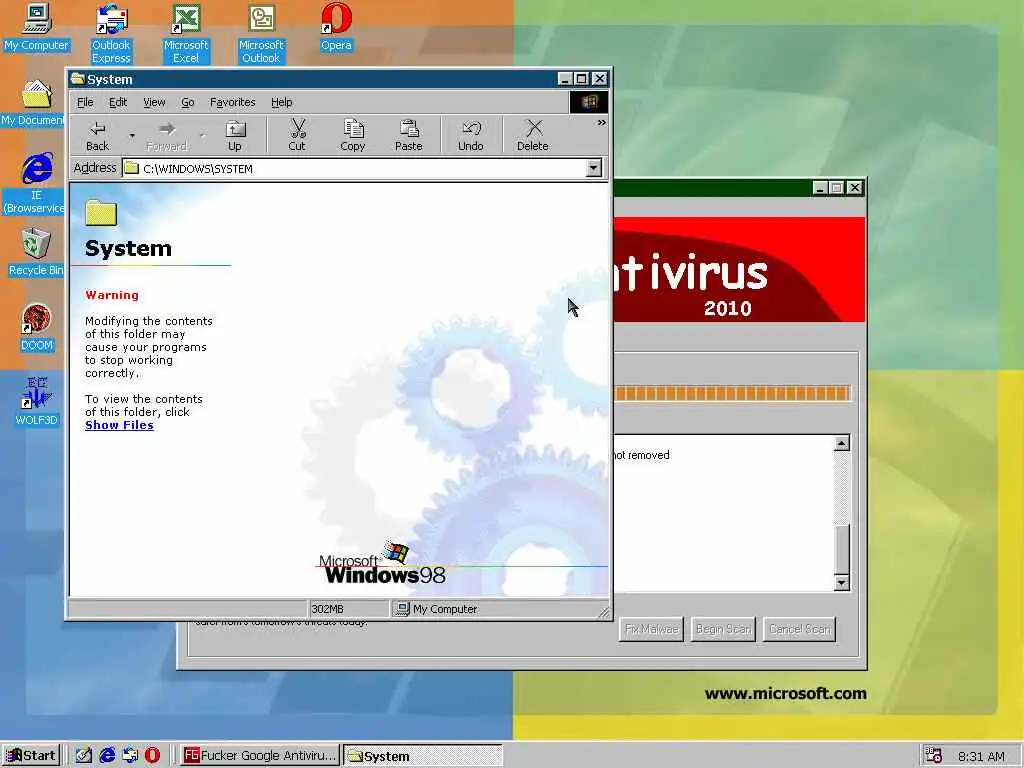Screen dimensions: 1024x768
Task: Open the IE Browserservice desktop icon
Action: 34,184
